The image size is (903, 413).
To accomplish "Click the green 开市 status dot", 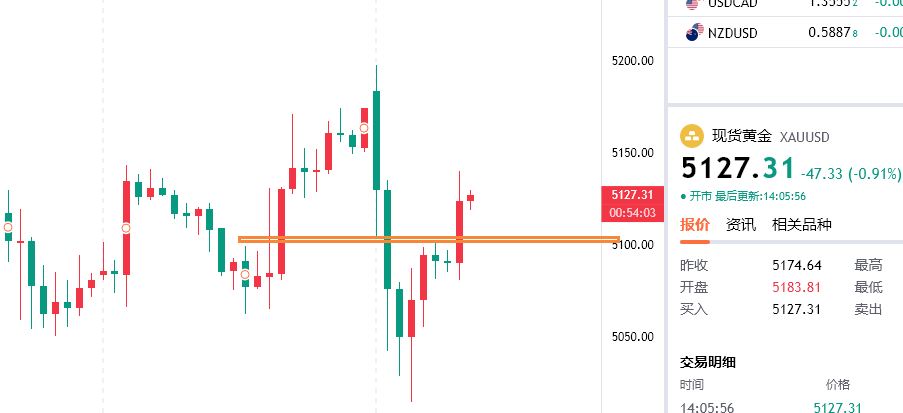I will pyautogui.click(x=683, y=196).
